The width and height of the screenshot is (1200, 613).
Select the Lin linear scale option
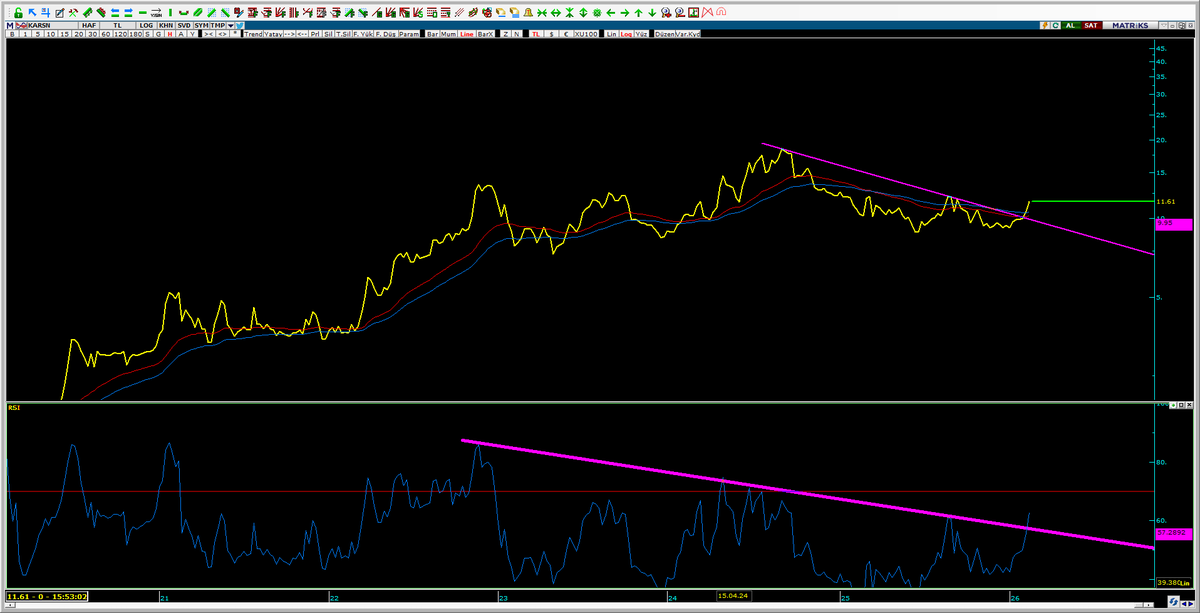[611, 34]
